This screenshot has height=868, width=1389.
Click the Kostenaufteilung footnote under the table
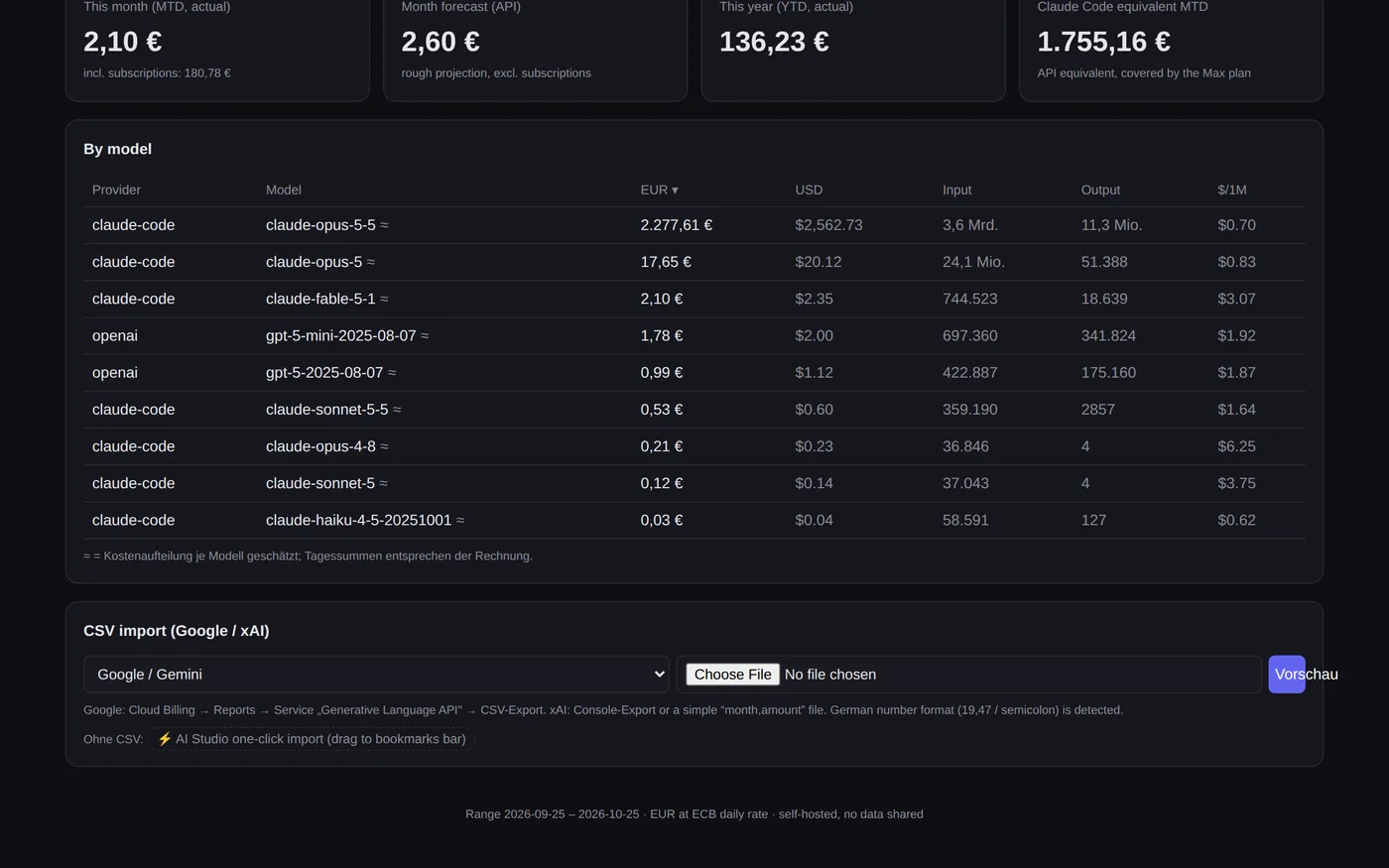[x=308, y=557]
